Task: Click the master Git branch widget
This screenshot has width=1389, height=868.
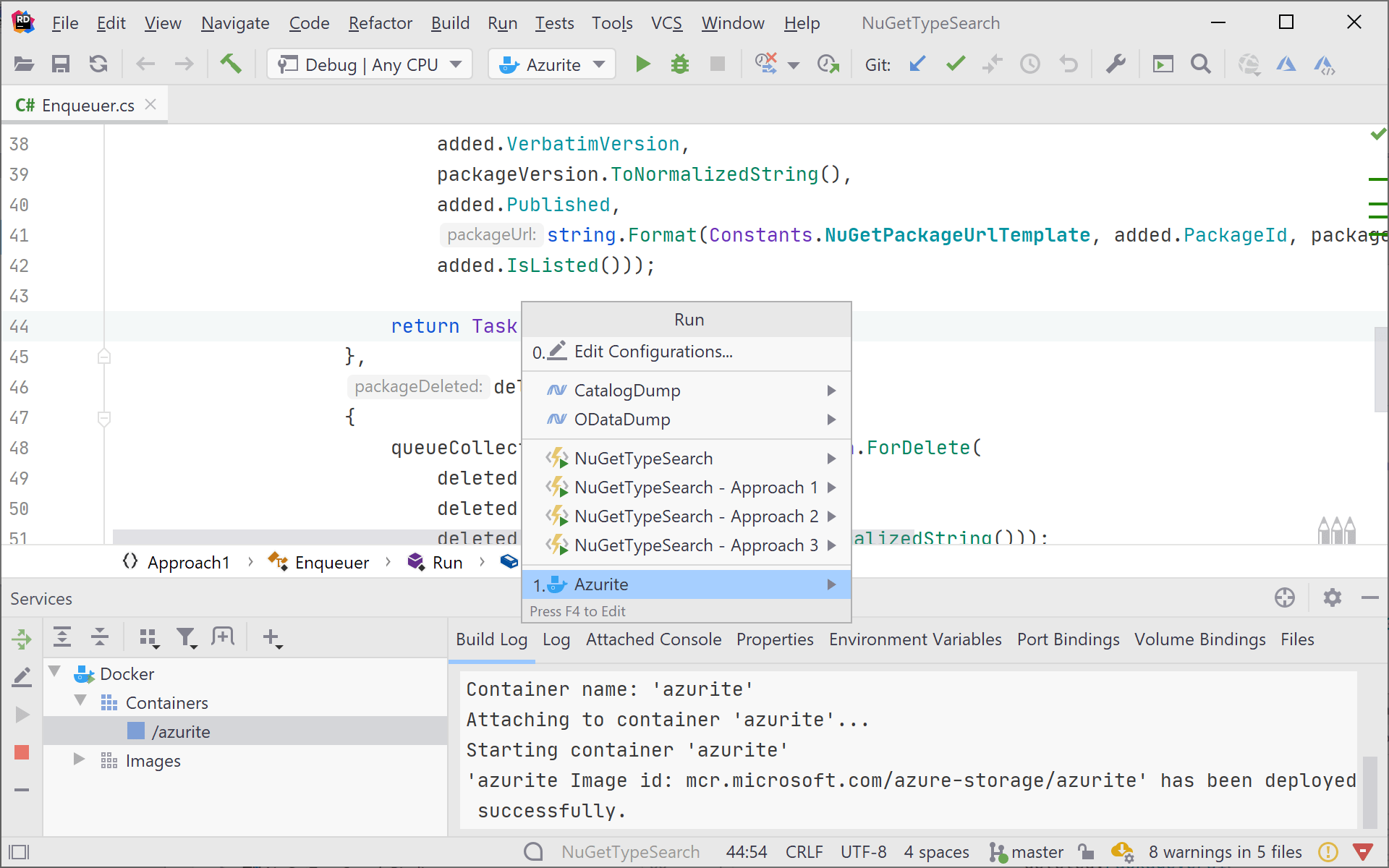Action: pyautogui.click(x=1027, y=852)
